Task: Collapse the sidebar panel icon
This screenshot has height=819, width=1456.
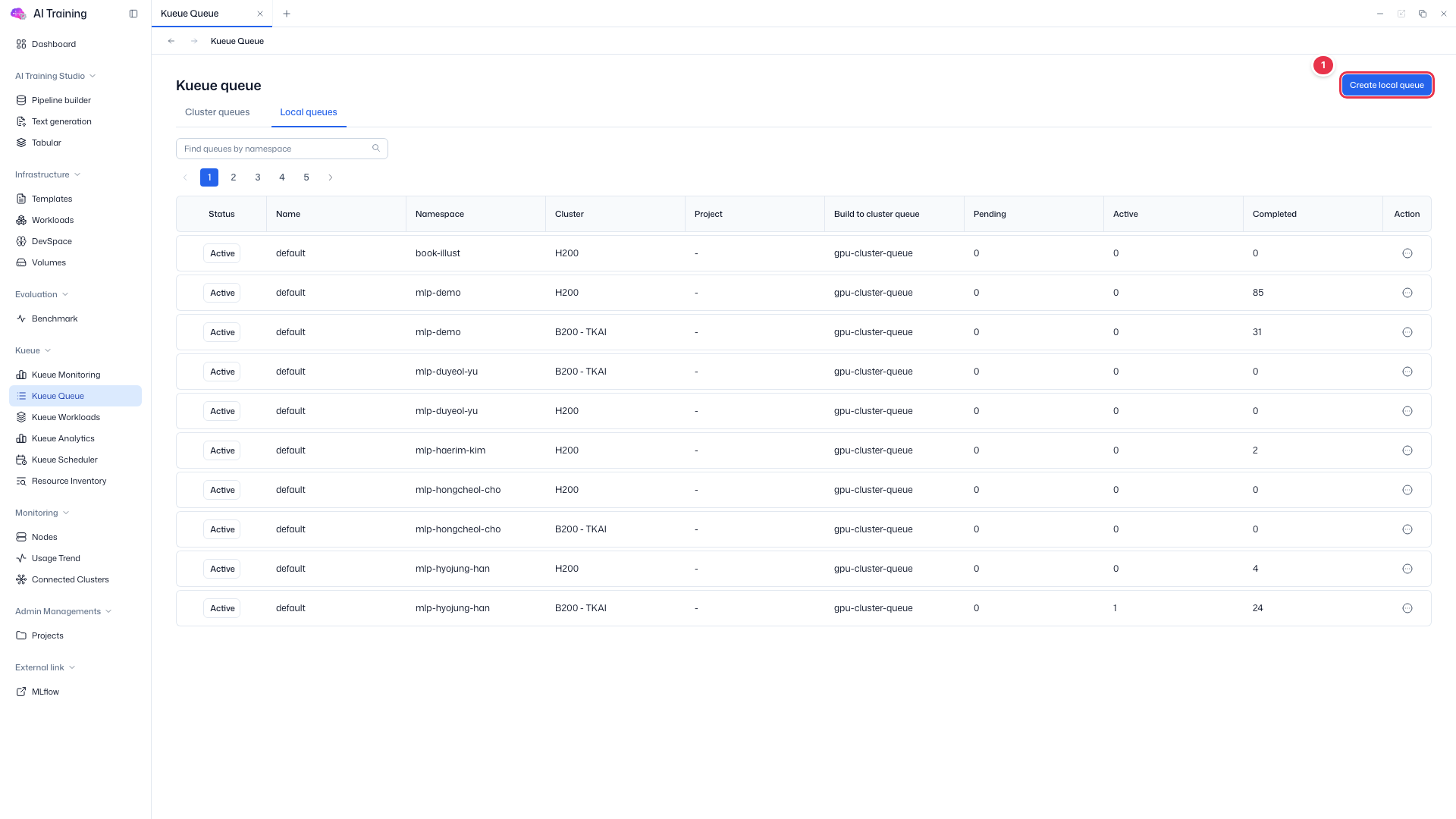Action: [x=133, y=14]
